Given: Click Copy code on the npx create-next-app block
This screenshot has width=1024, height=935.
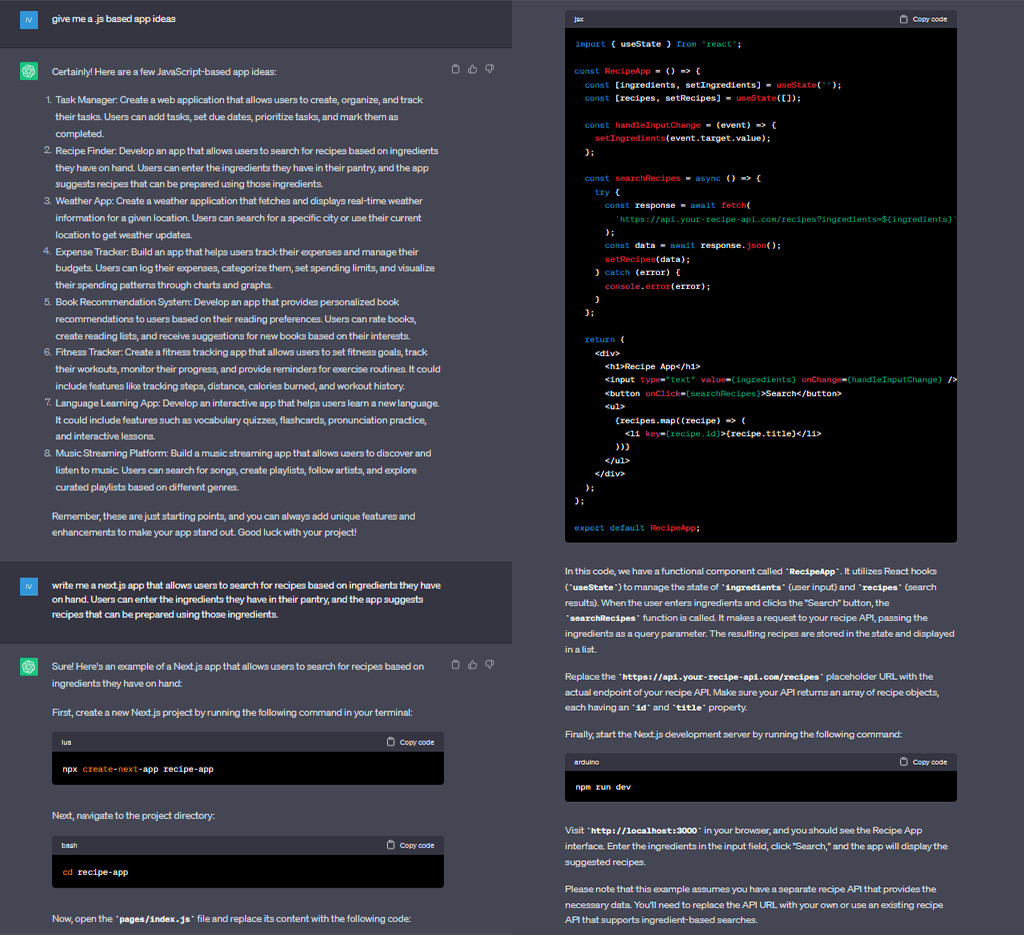Looking at the screenshot, I should [x=410, y=742].
